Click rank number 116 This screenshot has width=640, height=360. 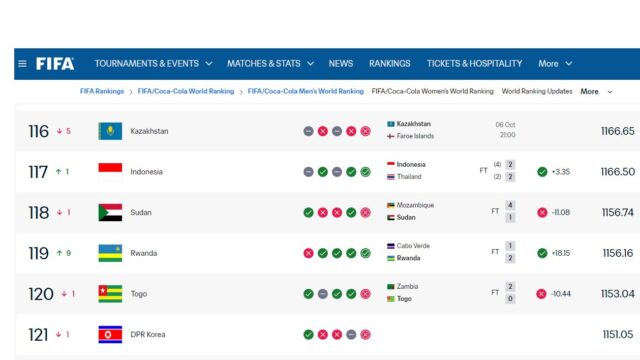click(x=38, y=131)
